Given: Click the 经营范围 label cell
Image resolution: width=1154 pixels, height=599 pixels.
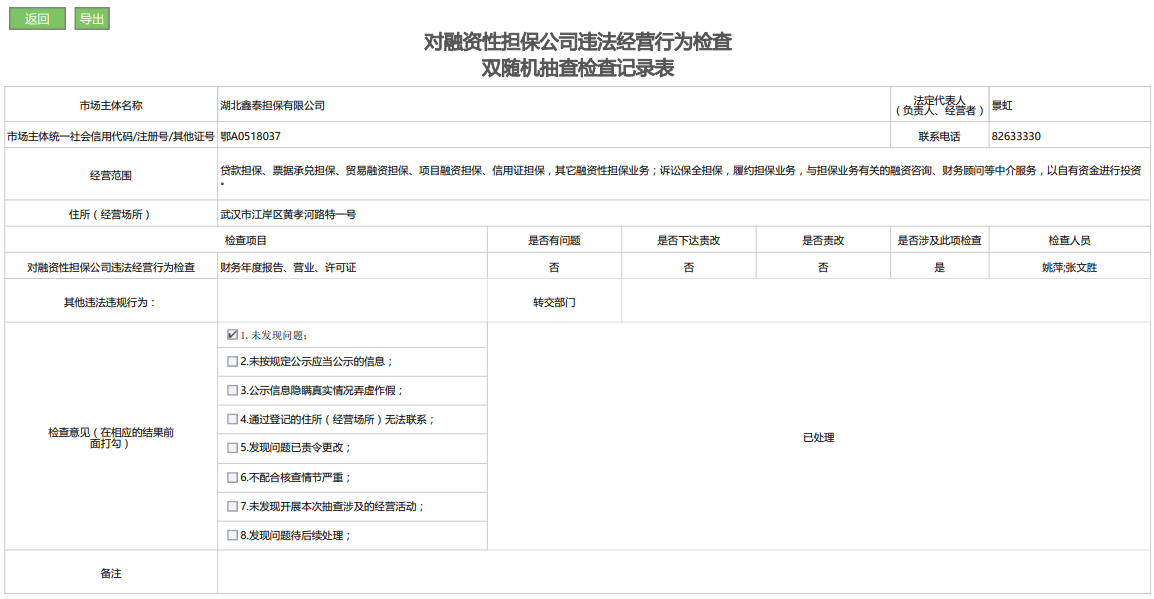Looking at the screenshot, I should 110,175.
